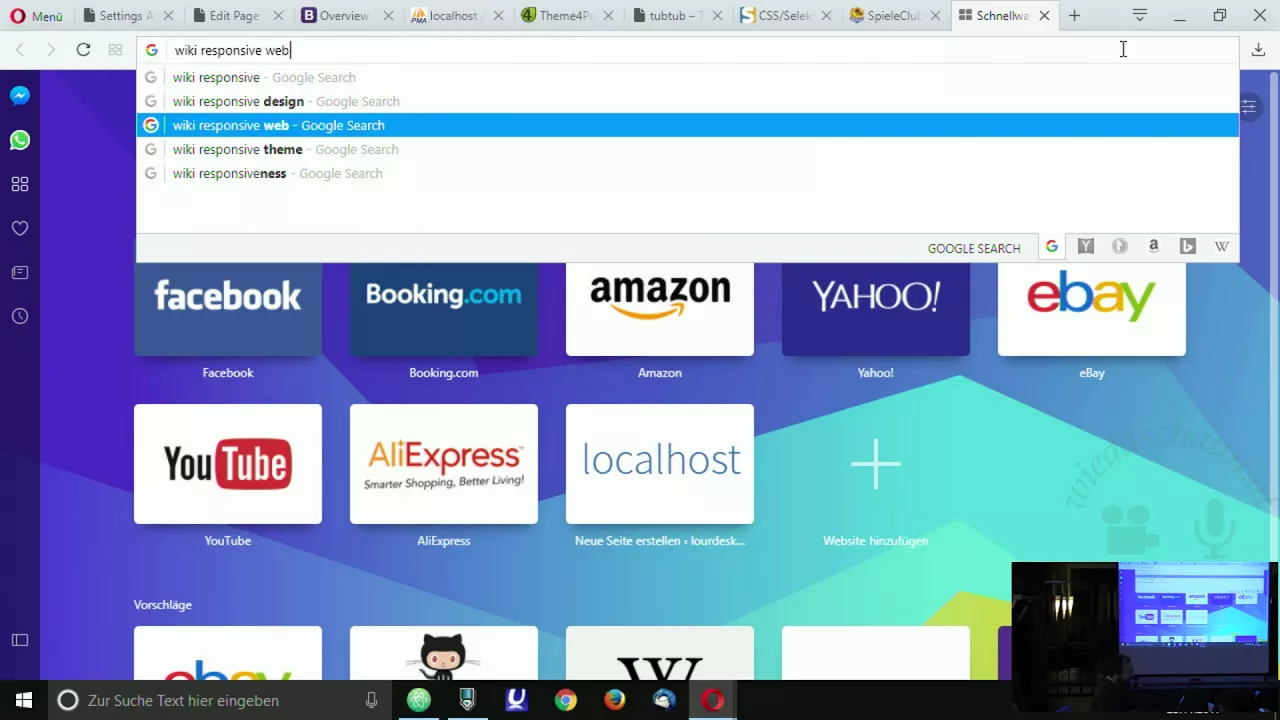Image resolution: width=1280 pixels, height=720 pixels.
Task: Open the tab menu icon in title bar
Action: click(x=1139, y=16)
